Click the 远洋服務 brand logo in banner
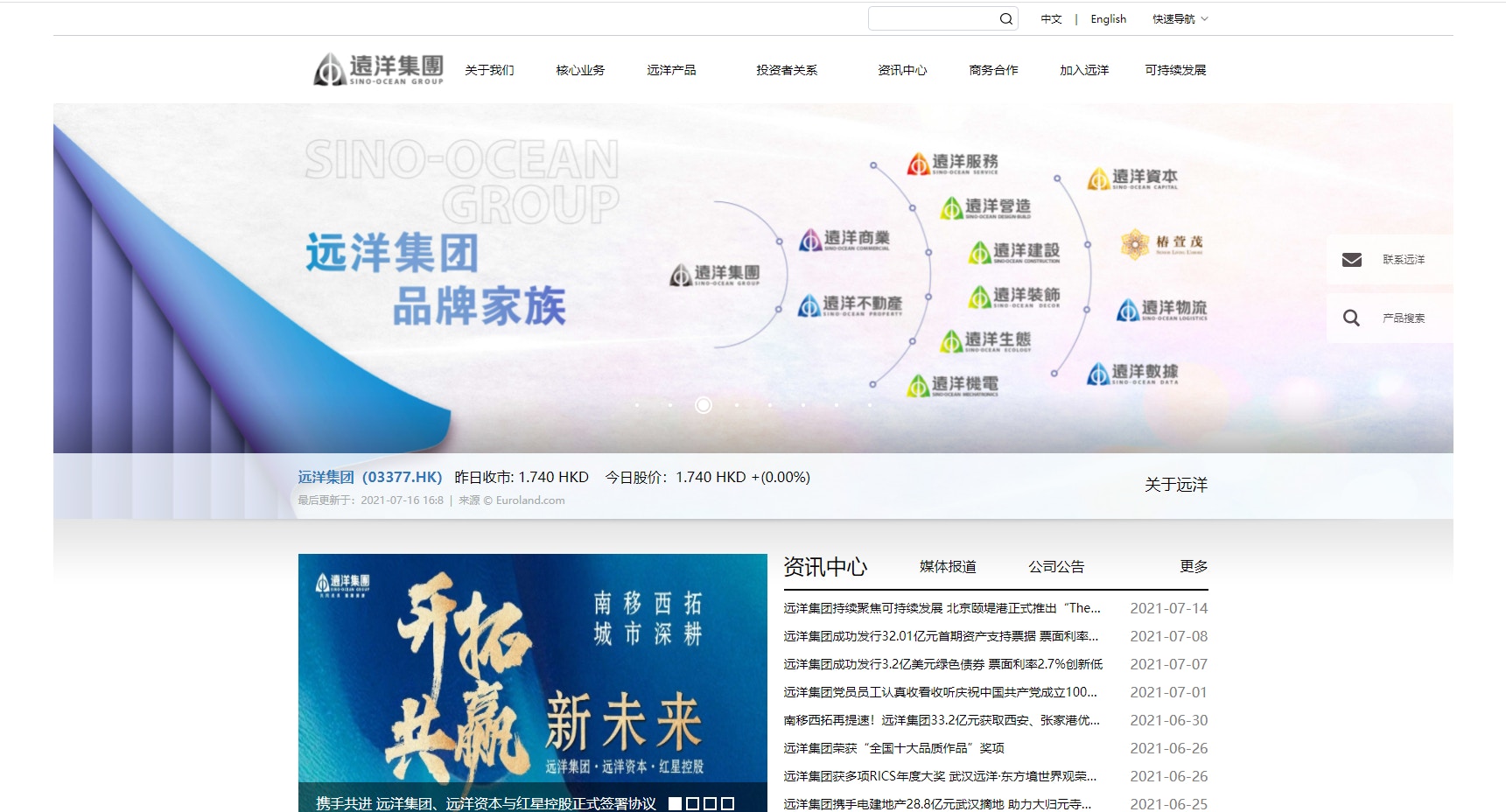1506x812 pixels. point(953,164)
